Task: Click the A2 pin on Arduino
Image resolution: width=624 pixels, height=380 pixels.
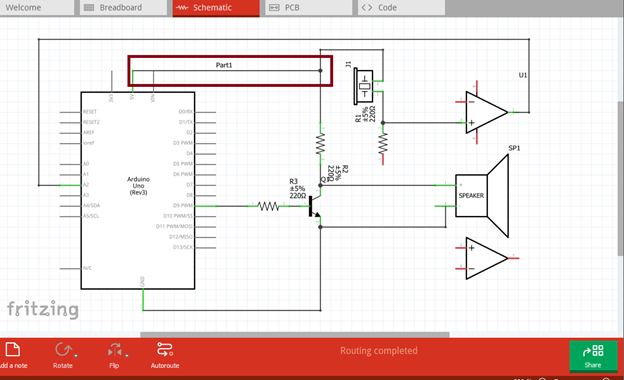Action: click(70, 185)
